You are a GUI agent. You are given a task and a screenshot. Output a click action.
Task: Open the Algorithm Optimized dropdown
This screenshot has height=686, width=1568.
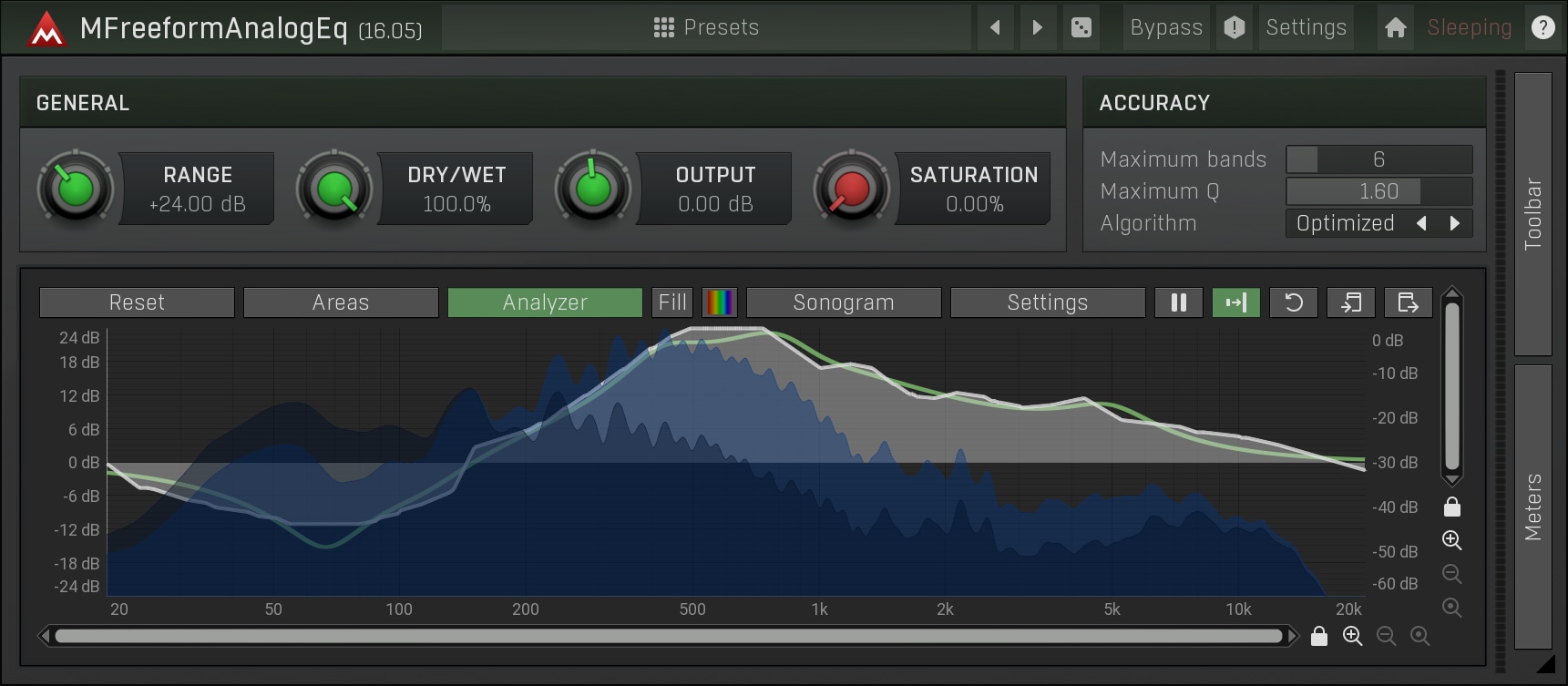coord(1346,223)
